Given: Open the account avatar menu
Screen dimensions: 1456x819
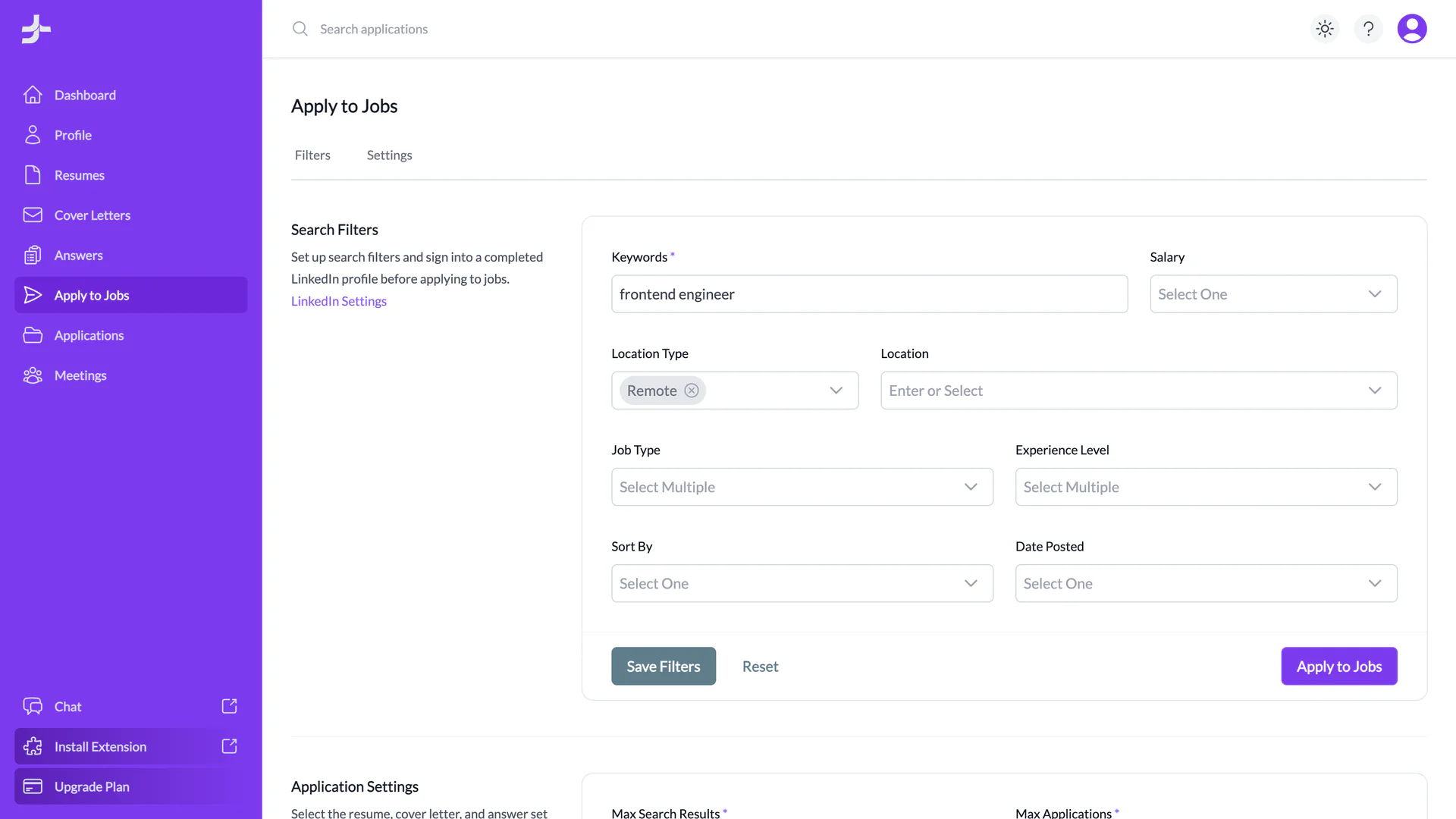Looking at the screenshot, I should pos(1413,29).
